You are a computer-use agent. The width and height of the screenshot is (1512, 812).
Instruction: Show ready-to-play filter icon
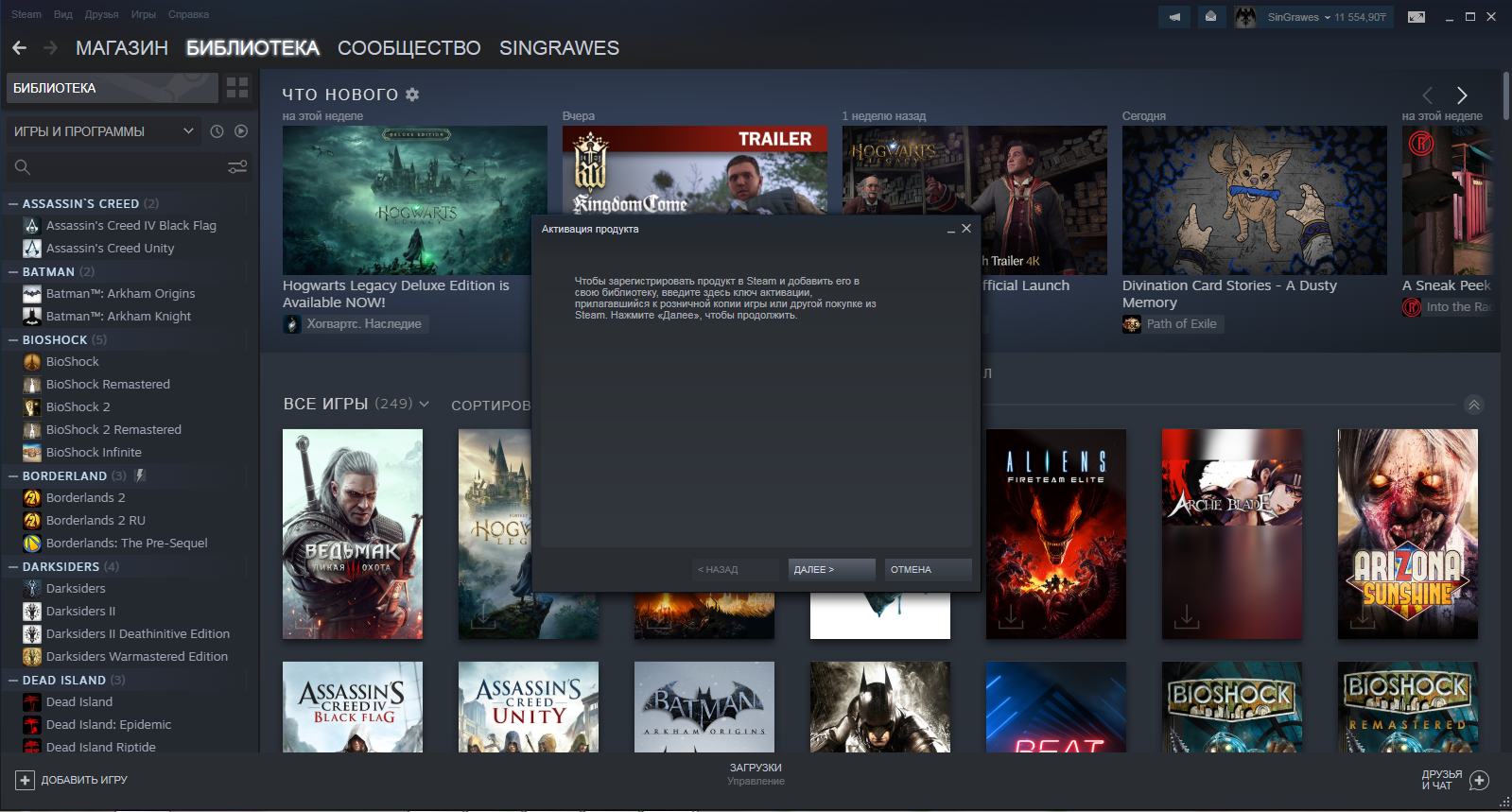coord(241,131)
